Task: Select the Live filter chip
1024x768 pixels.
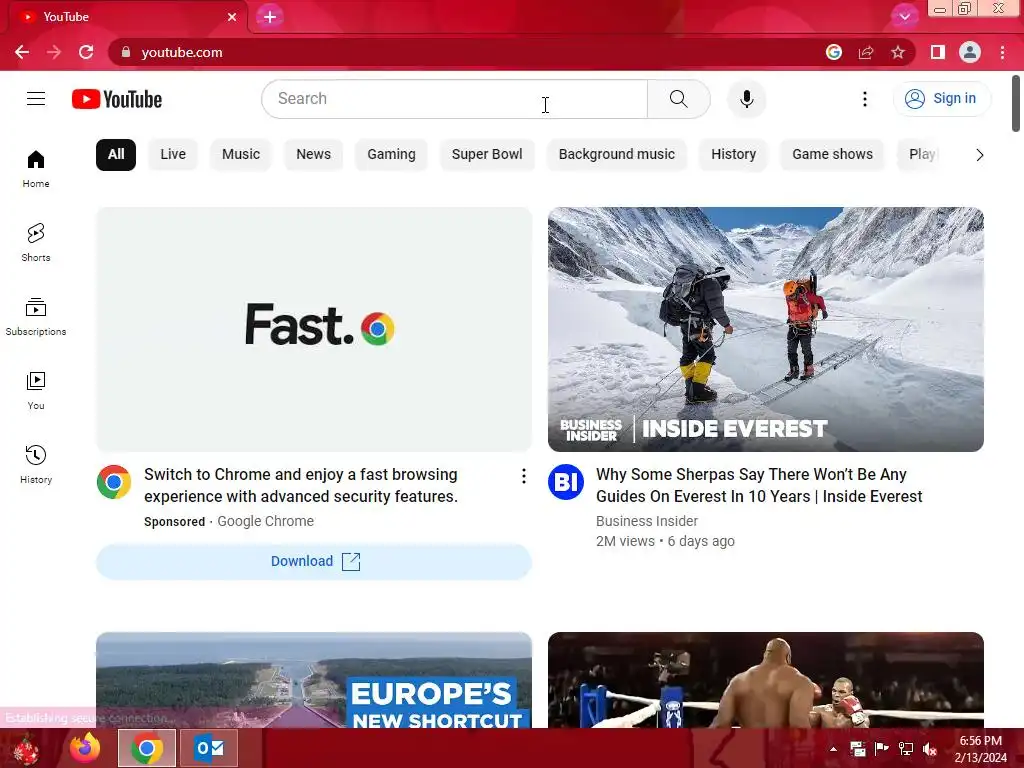Action: 173,155
